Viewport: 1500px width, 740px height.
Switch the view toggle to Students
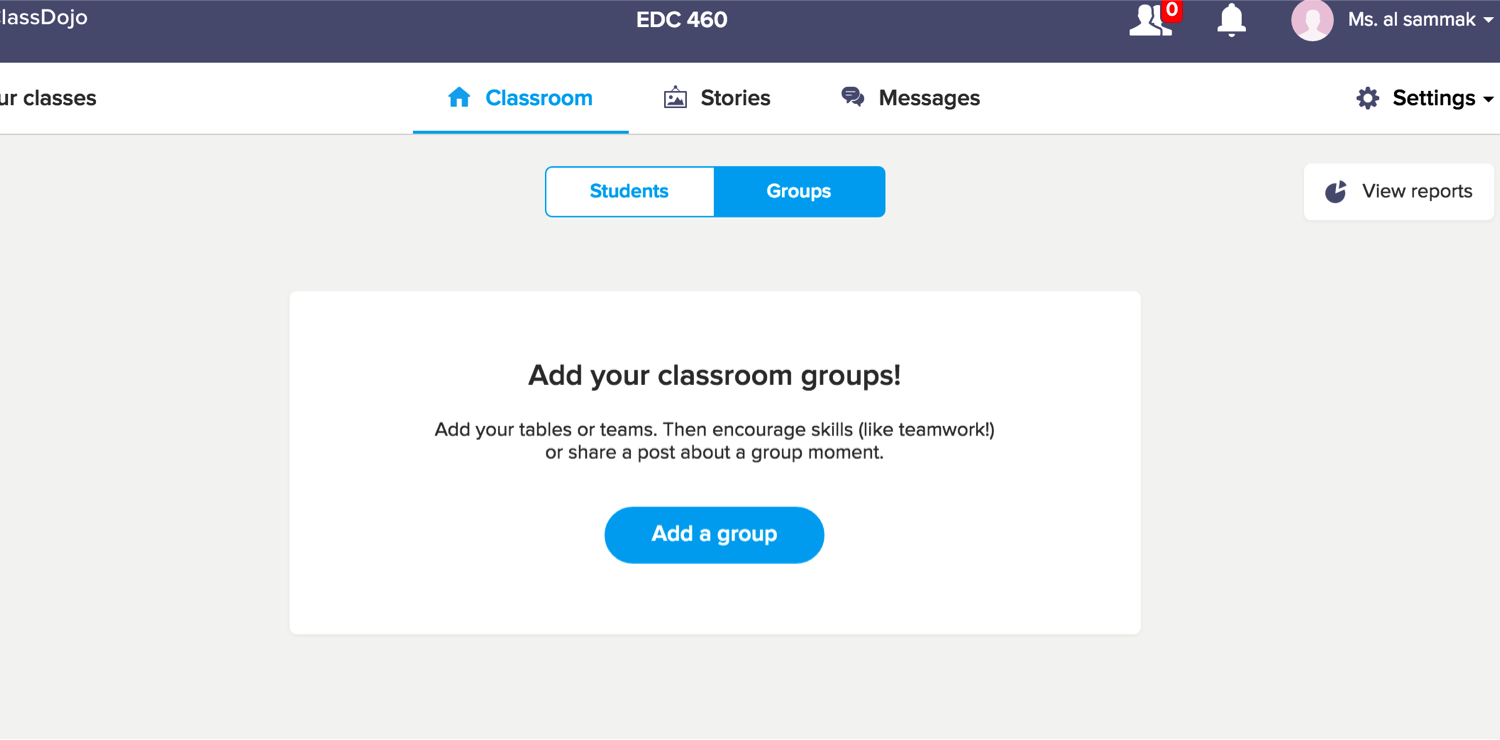point(629,191)
